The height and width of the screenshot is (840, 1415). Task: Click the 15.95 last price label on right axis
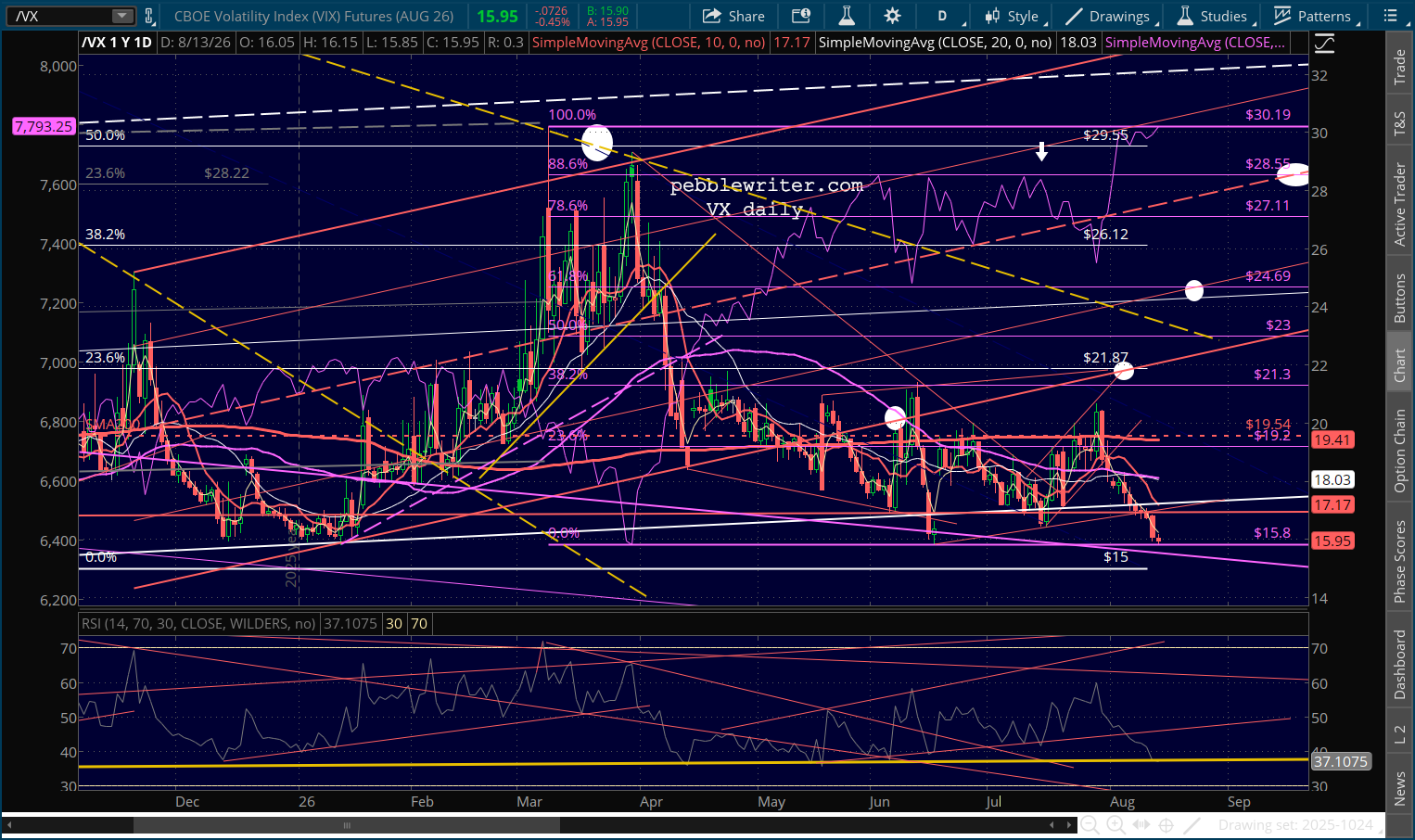click(1332, 541)
